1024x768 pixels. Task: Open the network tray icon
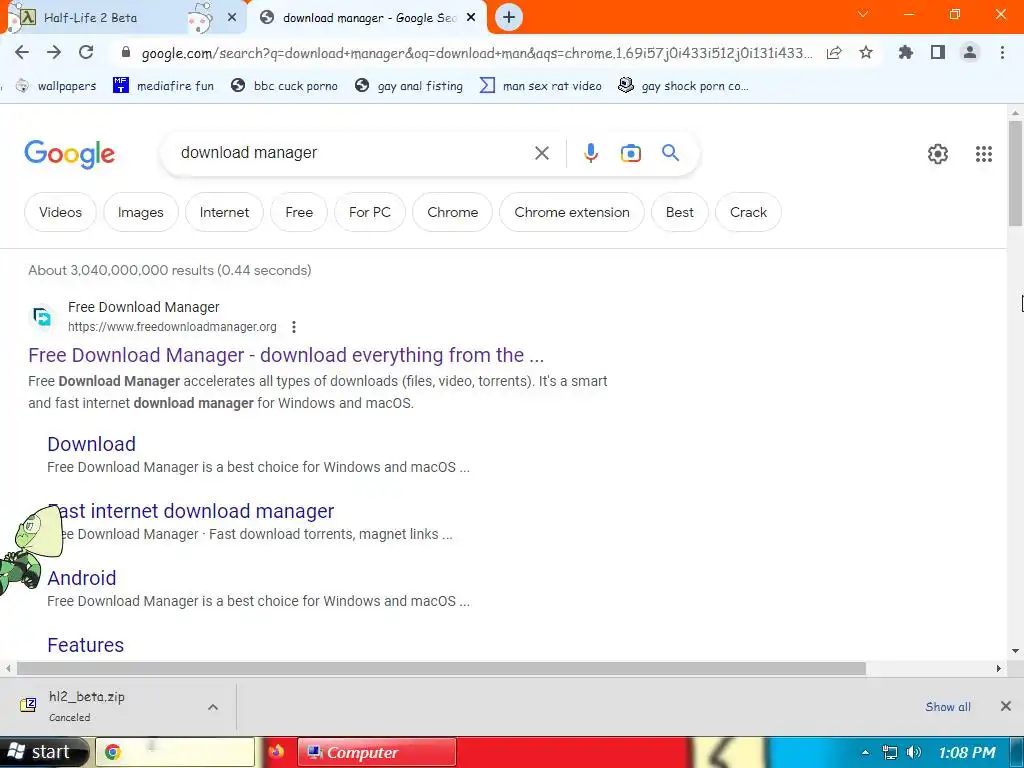889,752
